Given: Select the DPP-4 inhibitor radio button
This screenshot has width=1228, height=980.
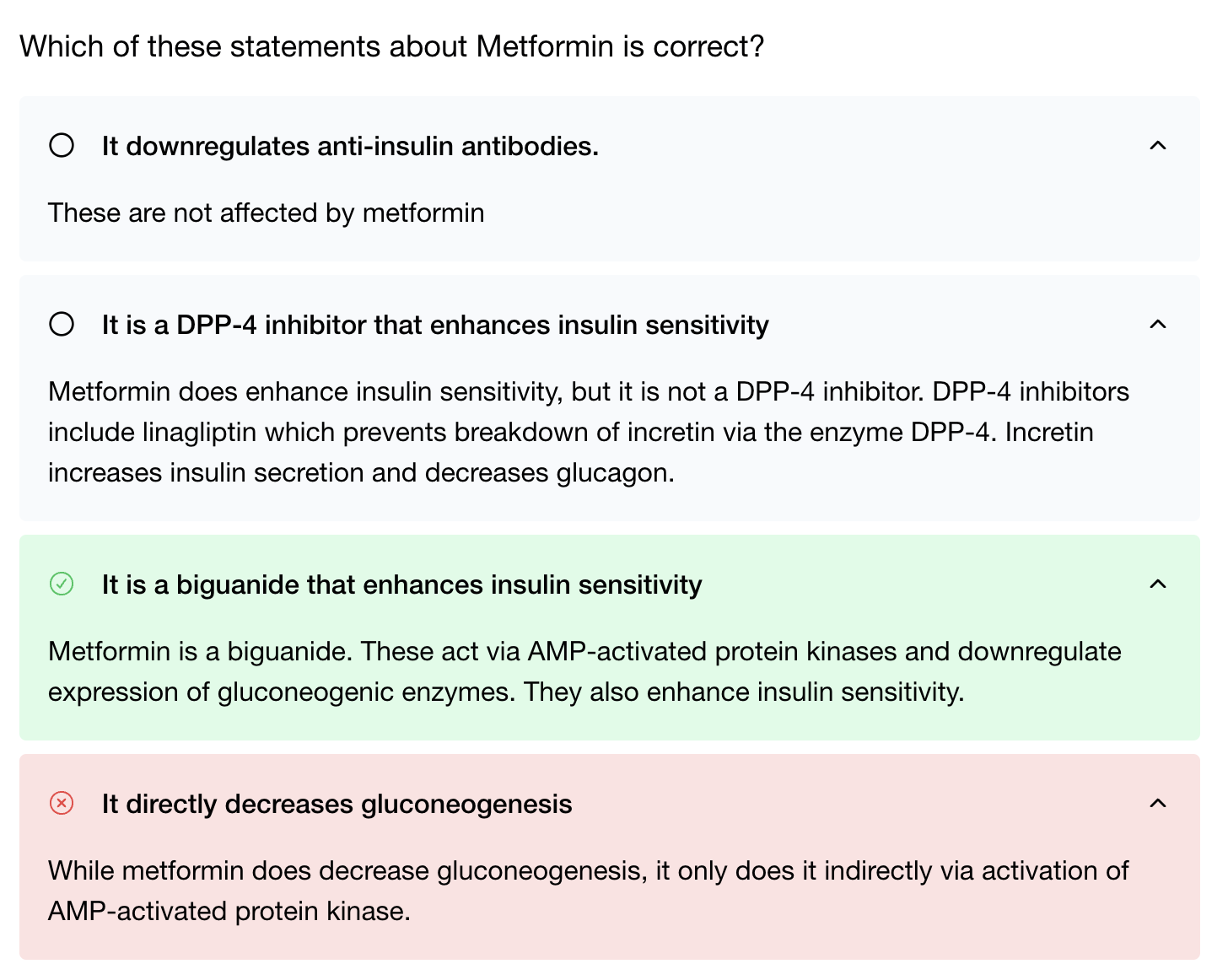Looking at the screenshot, I should pyautogui.click(x=62, y=325).
